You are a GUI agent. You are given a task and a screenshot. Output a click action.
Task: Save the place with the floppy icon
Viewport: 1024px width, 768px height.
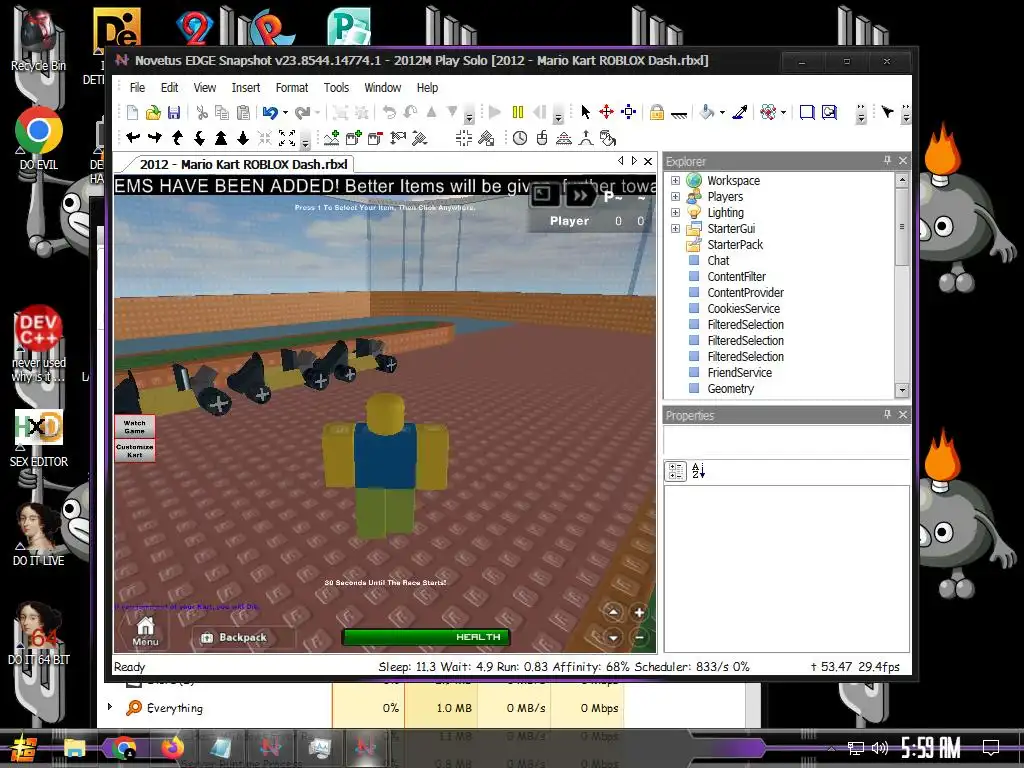click(174, 112)
